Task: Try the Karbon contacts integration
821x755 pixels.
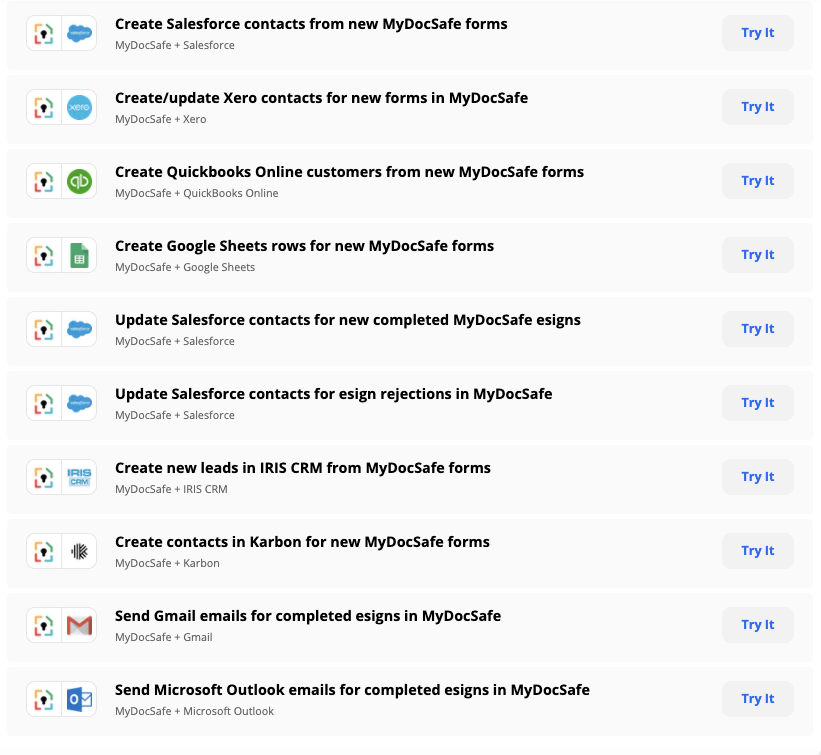Action: tap(757, 551)
